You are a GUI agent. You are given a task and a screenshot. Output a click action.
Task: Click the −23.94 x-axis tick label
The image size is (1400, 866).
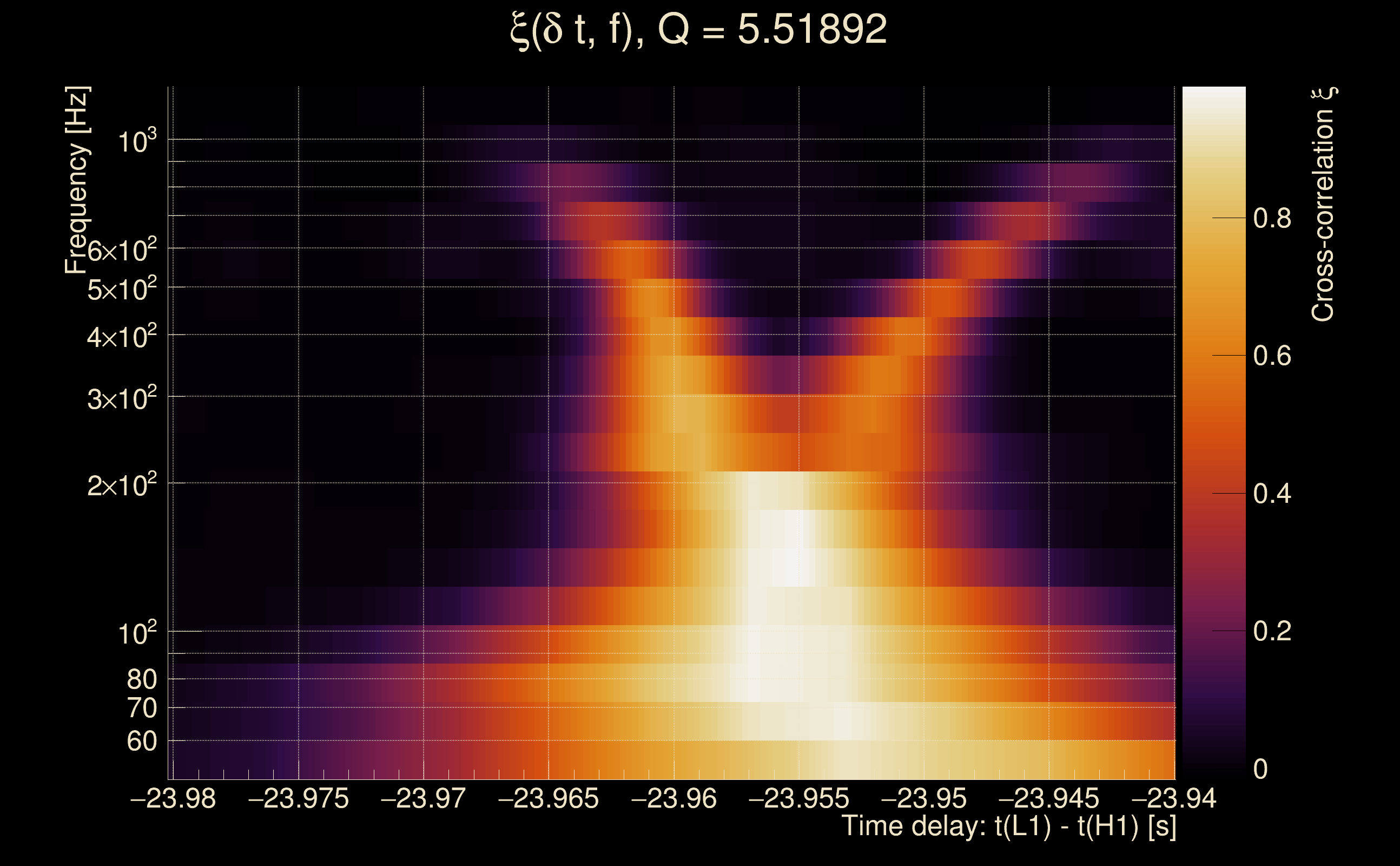pyautogui.click(x=1174, y=798)
